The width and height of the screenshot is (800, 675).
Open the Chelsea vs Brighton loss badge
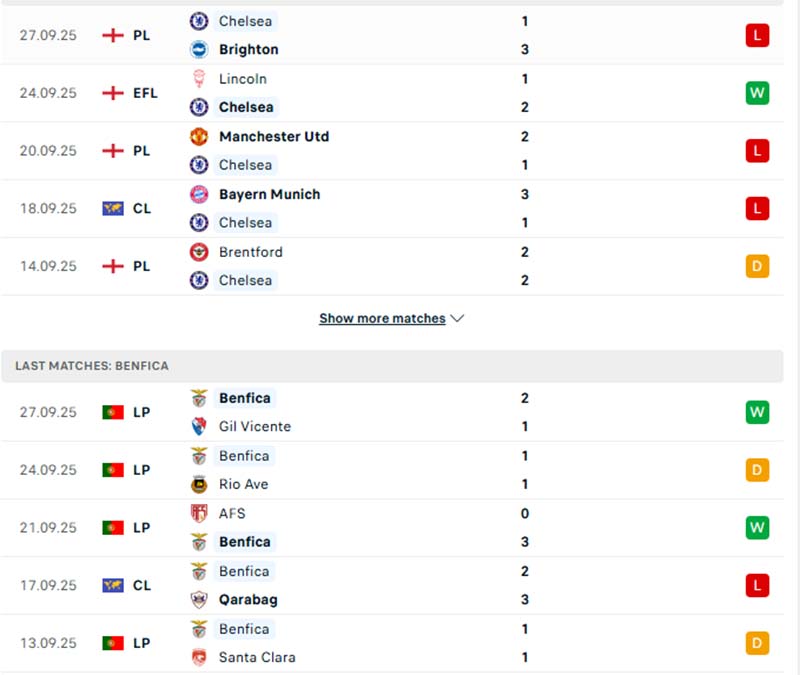[757, 35]
